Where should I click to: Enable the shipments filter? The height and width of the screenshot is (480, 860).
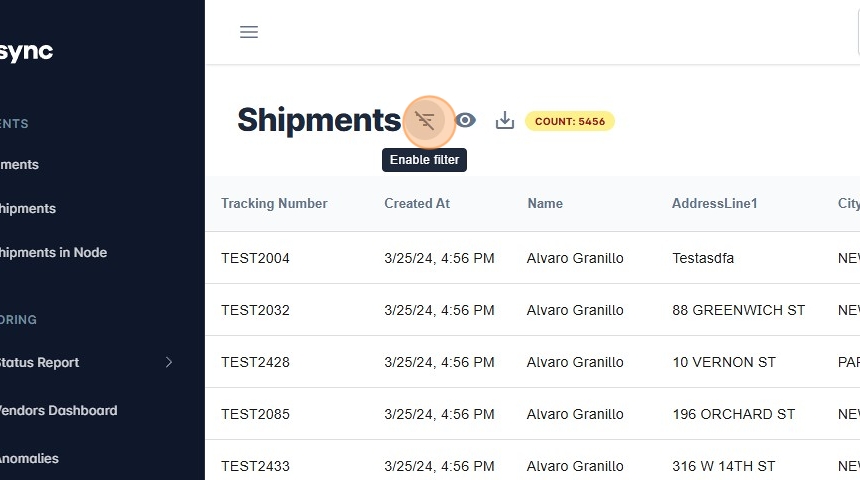coord(425,121)
